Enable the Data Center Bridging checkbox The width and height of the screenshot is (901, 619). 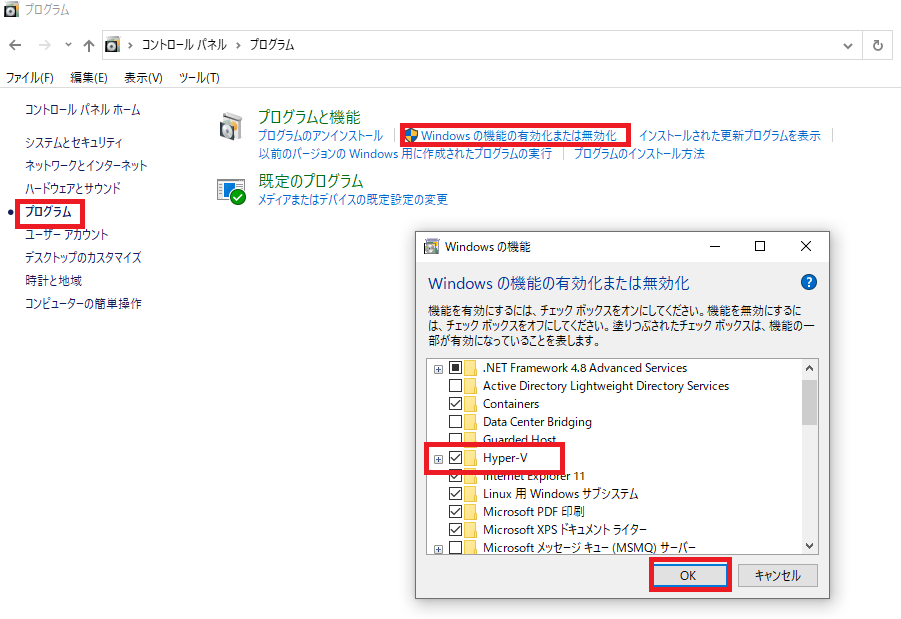(455, 422)
